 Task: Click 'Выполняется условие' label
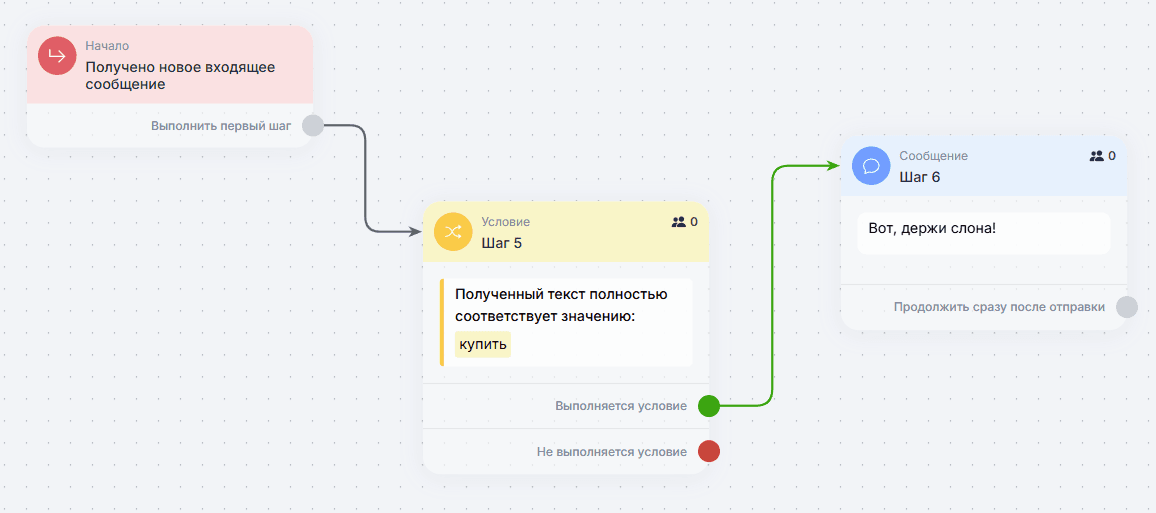pos(621,406)
